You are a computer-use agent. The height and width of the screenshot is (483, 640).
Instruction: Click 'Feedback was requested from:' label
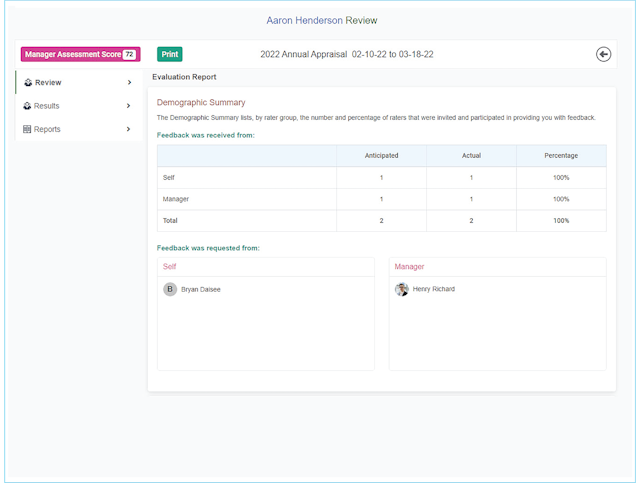pos(208,248)
